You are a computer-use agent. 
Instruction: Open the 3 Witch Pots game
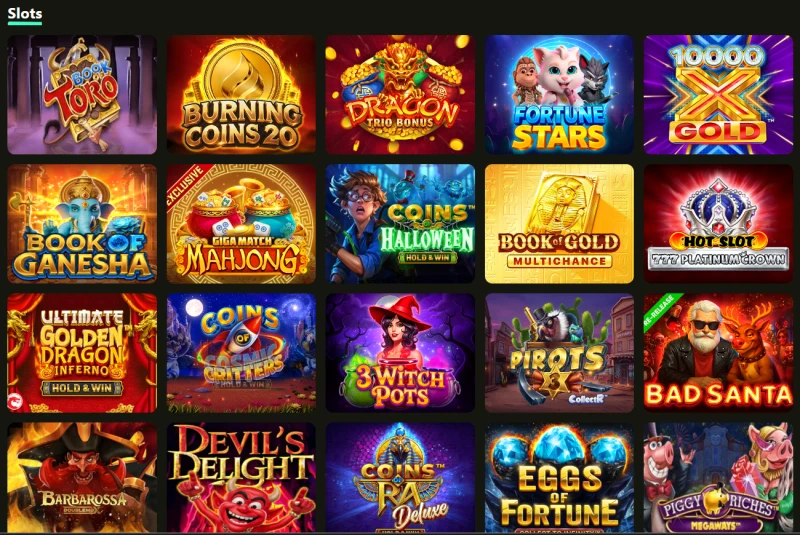[x=401, y=353]
